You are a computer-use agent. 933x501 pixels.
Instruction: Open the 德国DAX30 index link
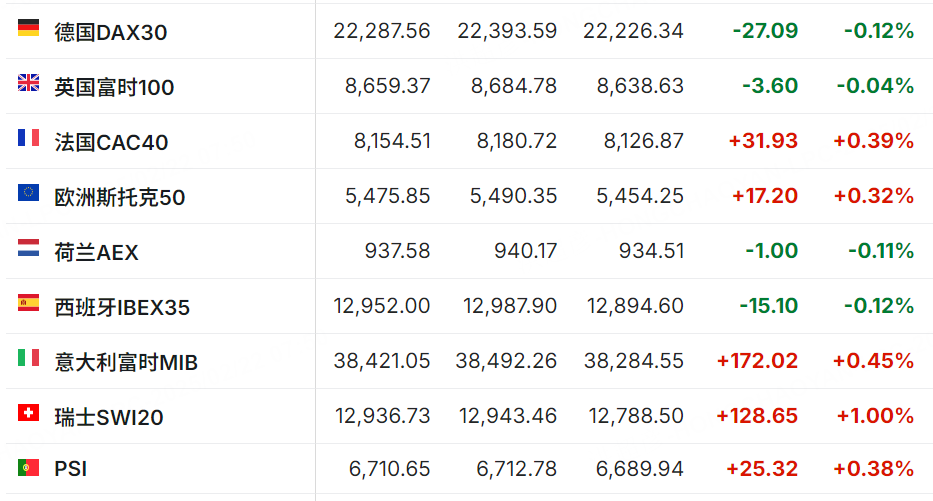[x=111, y=32]
